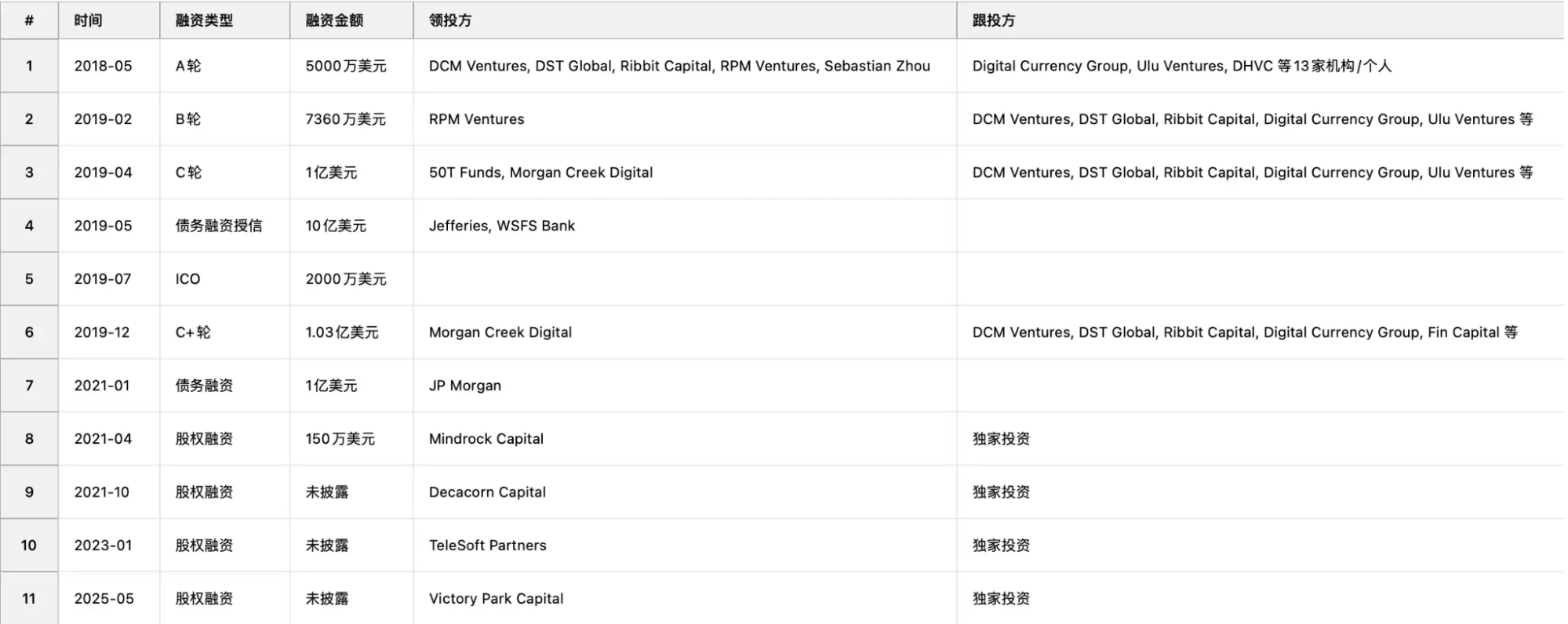The height and width of the screenshot is (624, 1568).
Task: Select the 债务融资 cell in row 7
Action: tap(225, 386)
